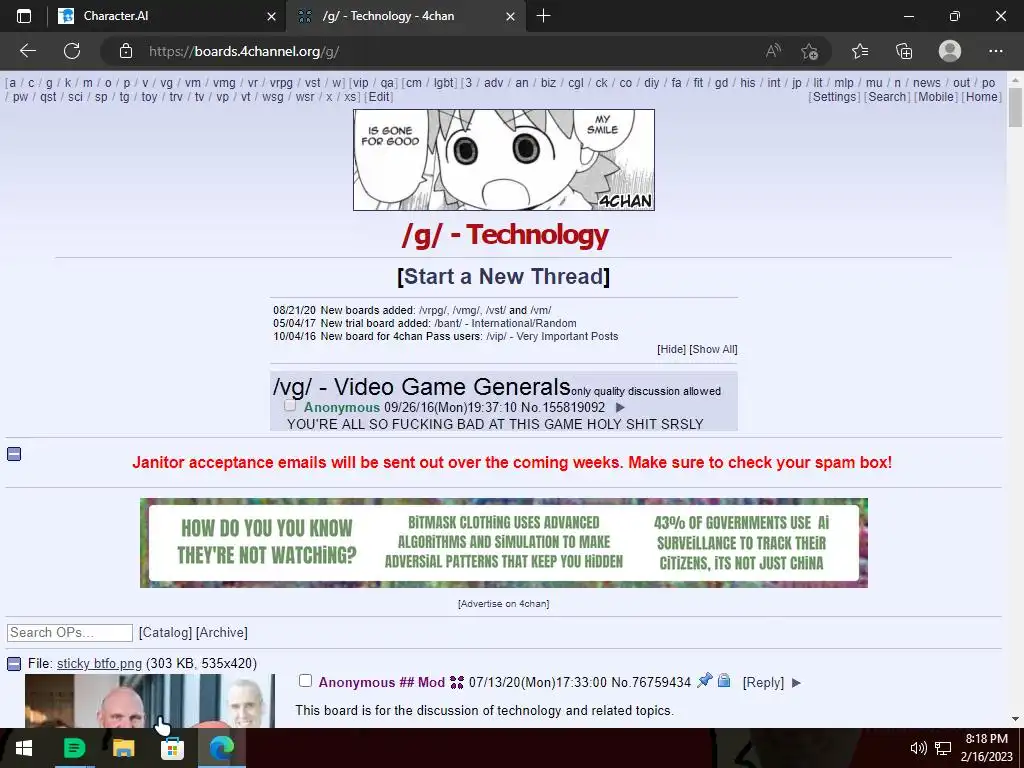Image resolution: width=1024 pixels, height=768 pixels.
Task: Click the mod clover icon
Action: [457, 682]
